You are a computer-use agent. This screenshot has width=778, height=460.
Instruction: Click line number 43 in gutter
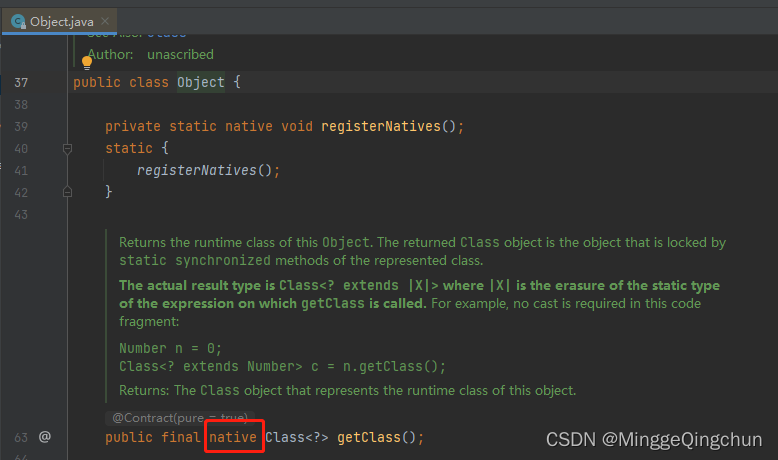click(21, 214)
